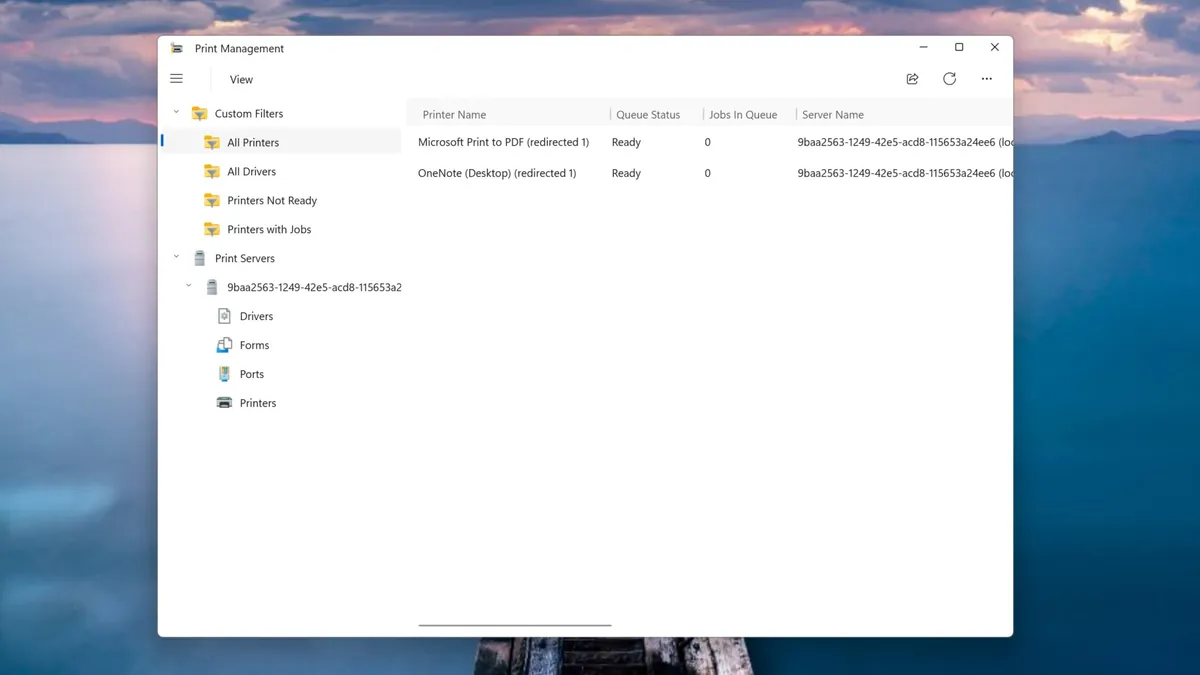
Task: Open Printers under the server
Action: [x=258, y=404]
